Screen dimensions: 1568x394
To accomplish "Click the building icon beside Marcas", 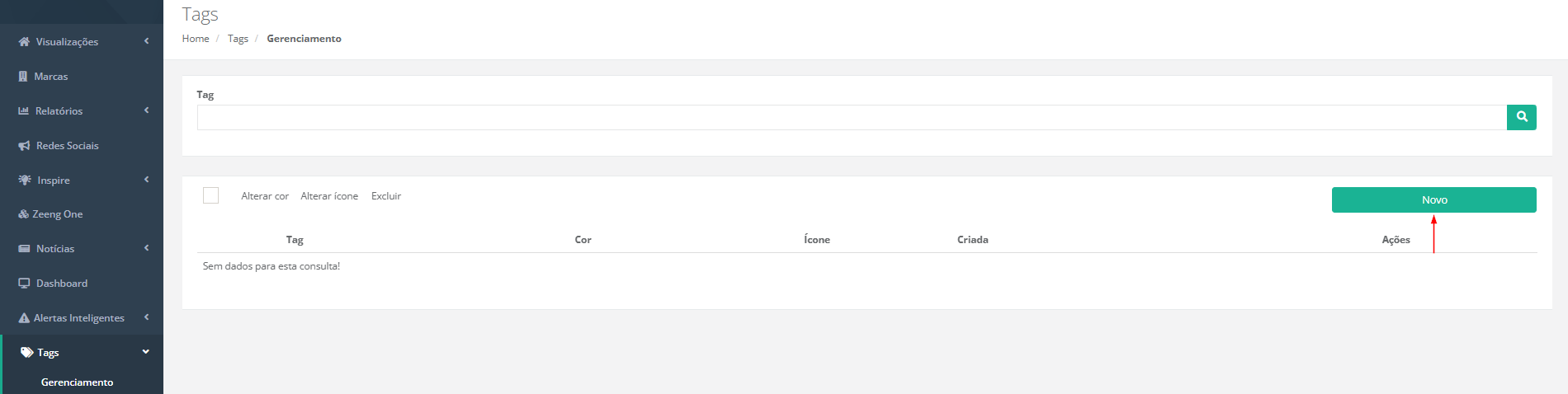I will tap(23, 77).
